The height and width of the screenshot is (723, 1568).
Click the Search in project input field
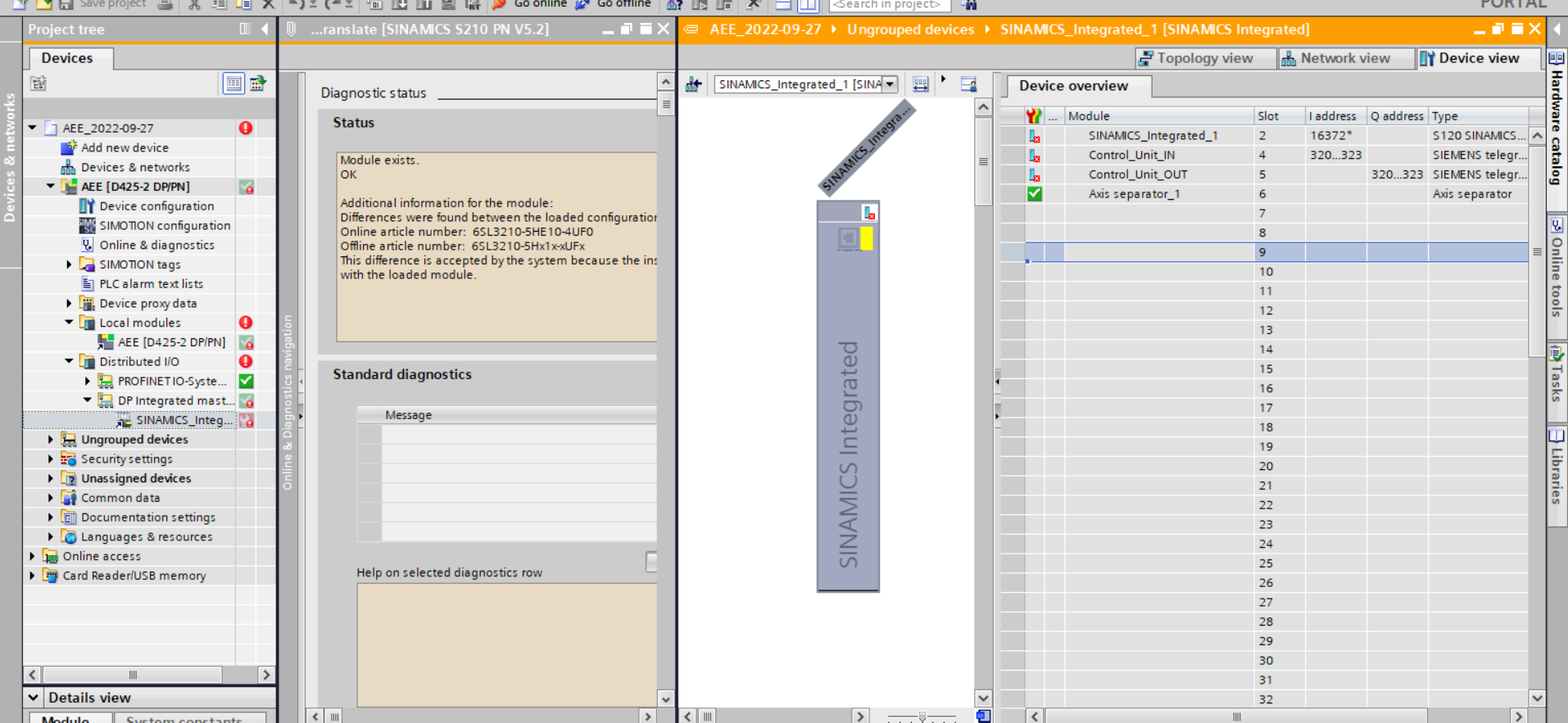pyautogui.click(x=889, y=5)
